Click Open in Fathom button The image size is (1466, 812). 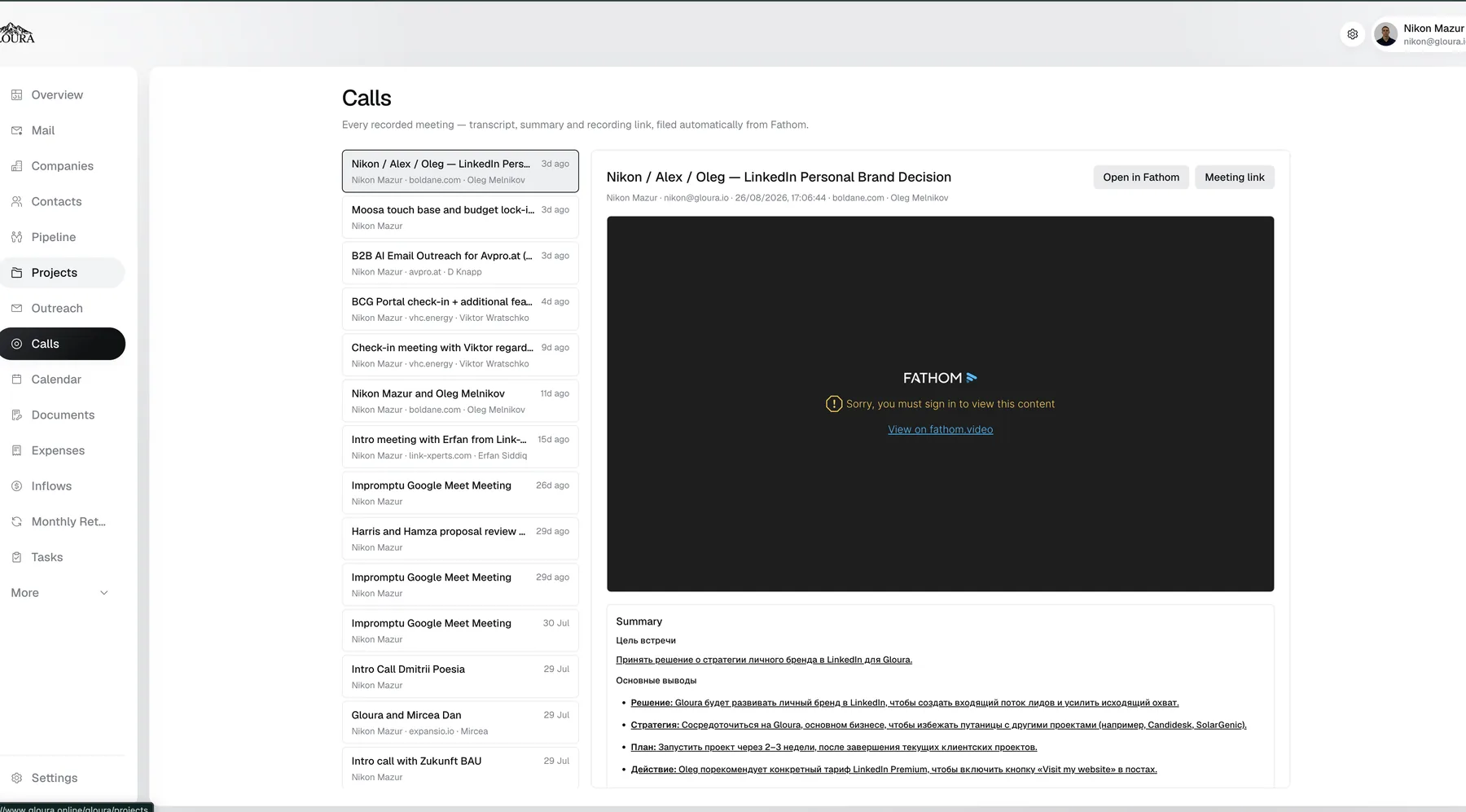1141,177
